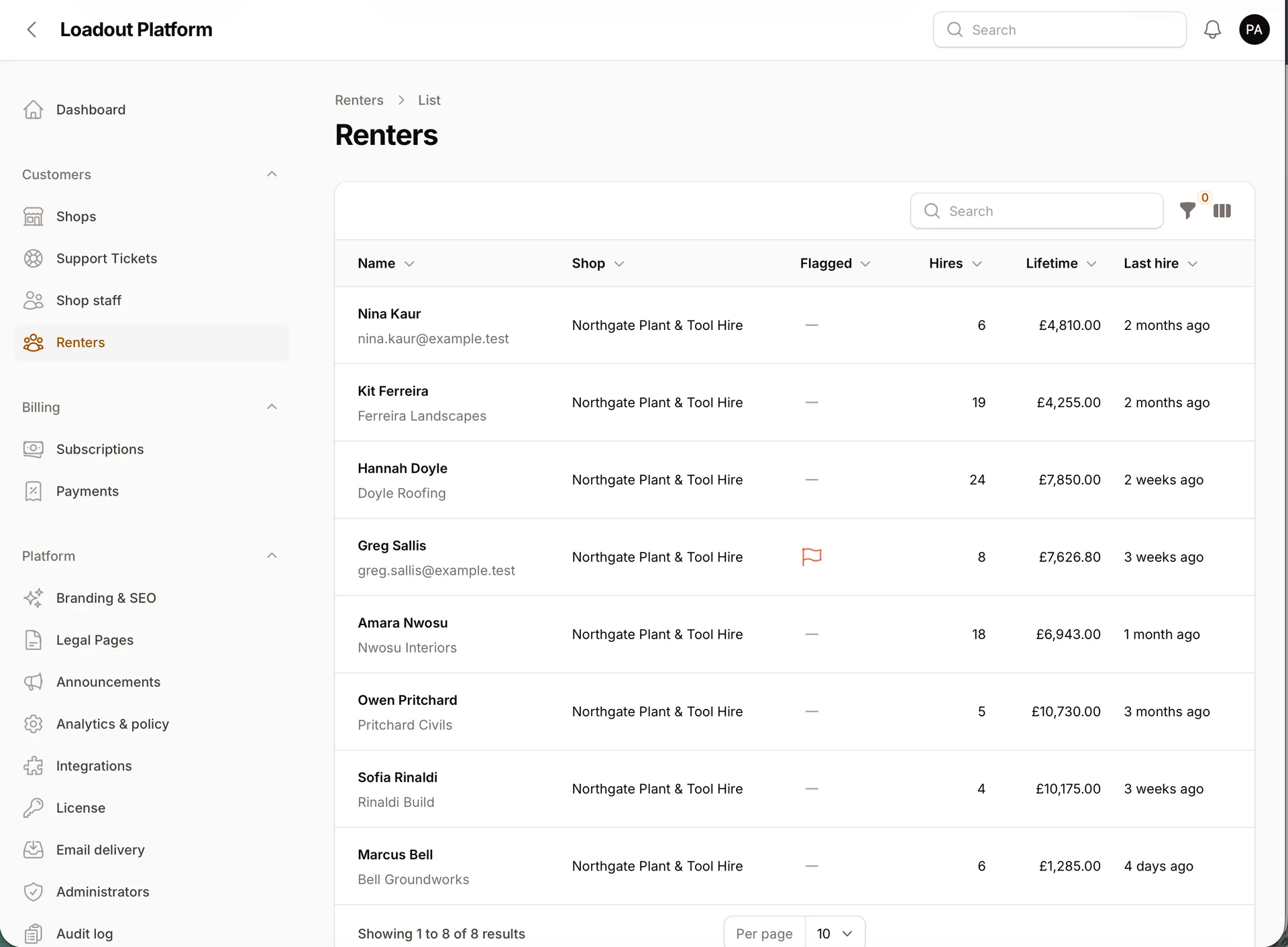Open Dashboard from the sidebar
Image resolution: width=1288 pixels, height=947 pixels.
[152, 109]
